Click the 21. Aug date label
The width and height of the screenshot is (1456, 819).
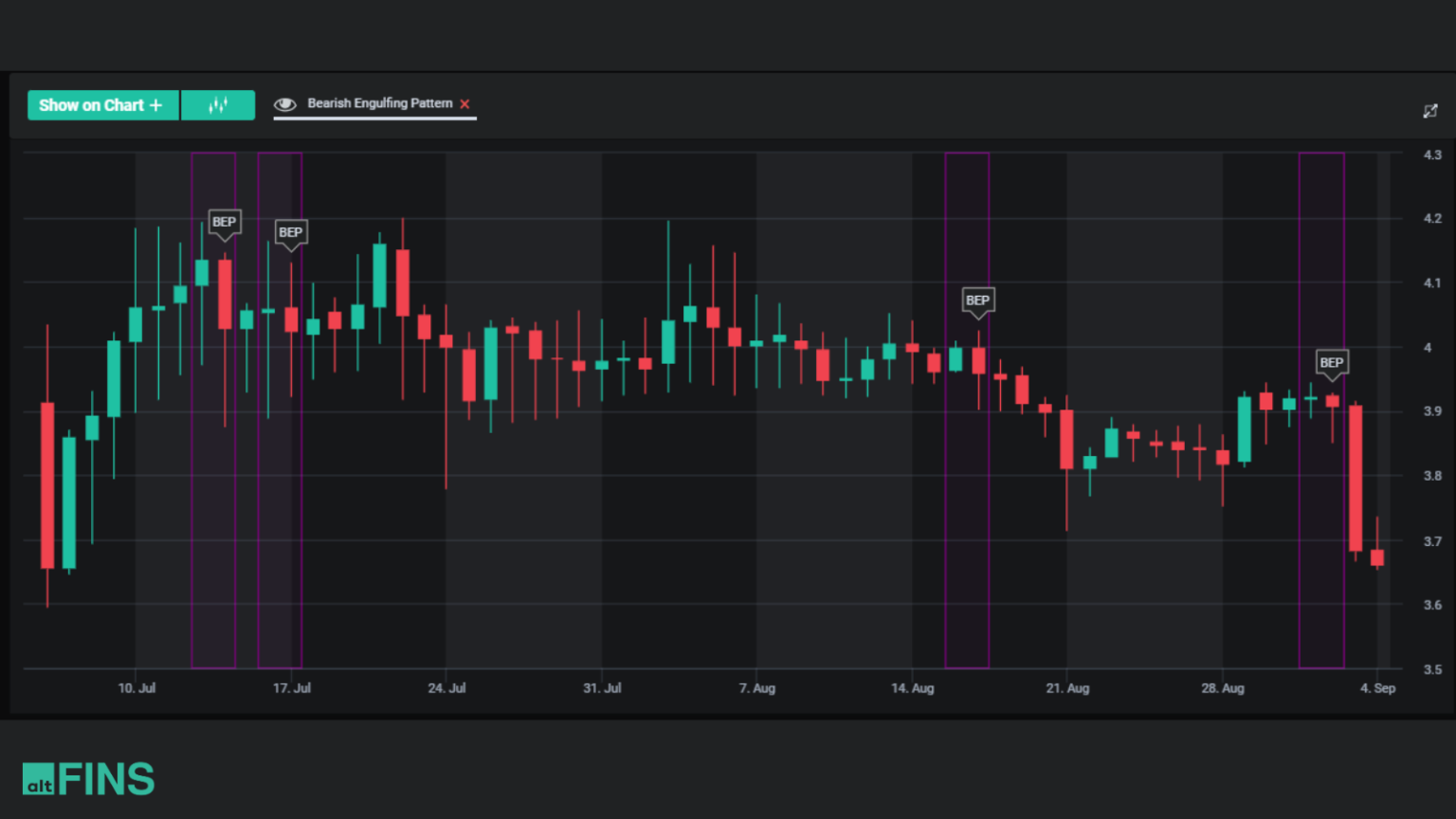click(x=1067, y=688)
